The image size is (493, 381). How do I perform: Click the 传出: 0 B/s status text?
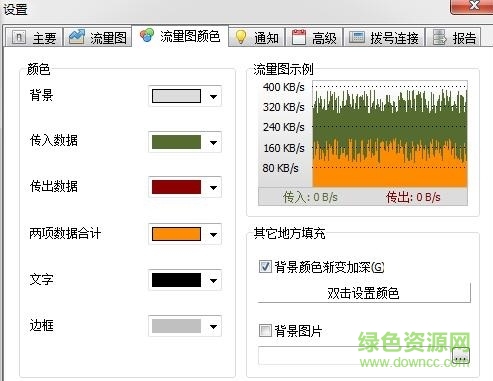[x=413, y=197]
